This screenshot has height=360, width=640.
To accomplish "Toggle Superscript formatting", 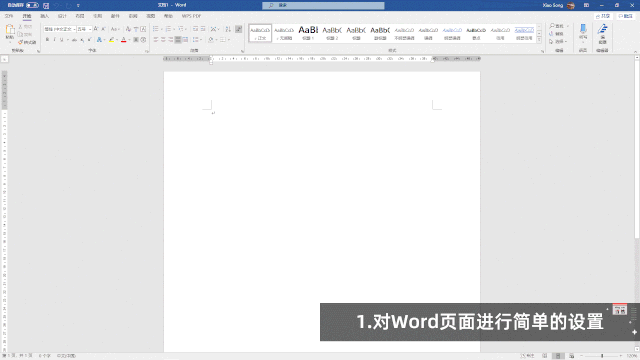I will point(89,40).
